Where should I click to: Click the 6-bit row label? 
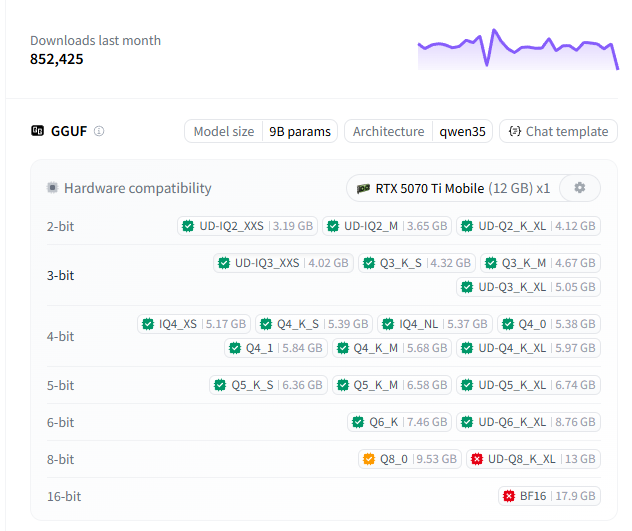(60, 423)
